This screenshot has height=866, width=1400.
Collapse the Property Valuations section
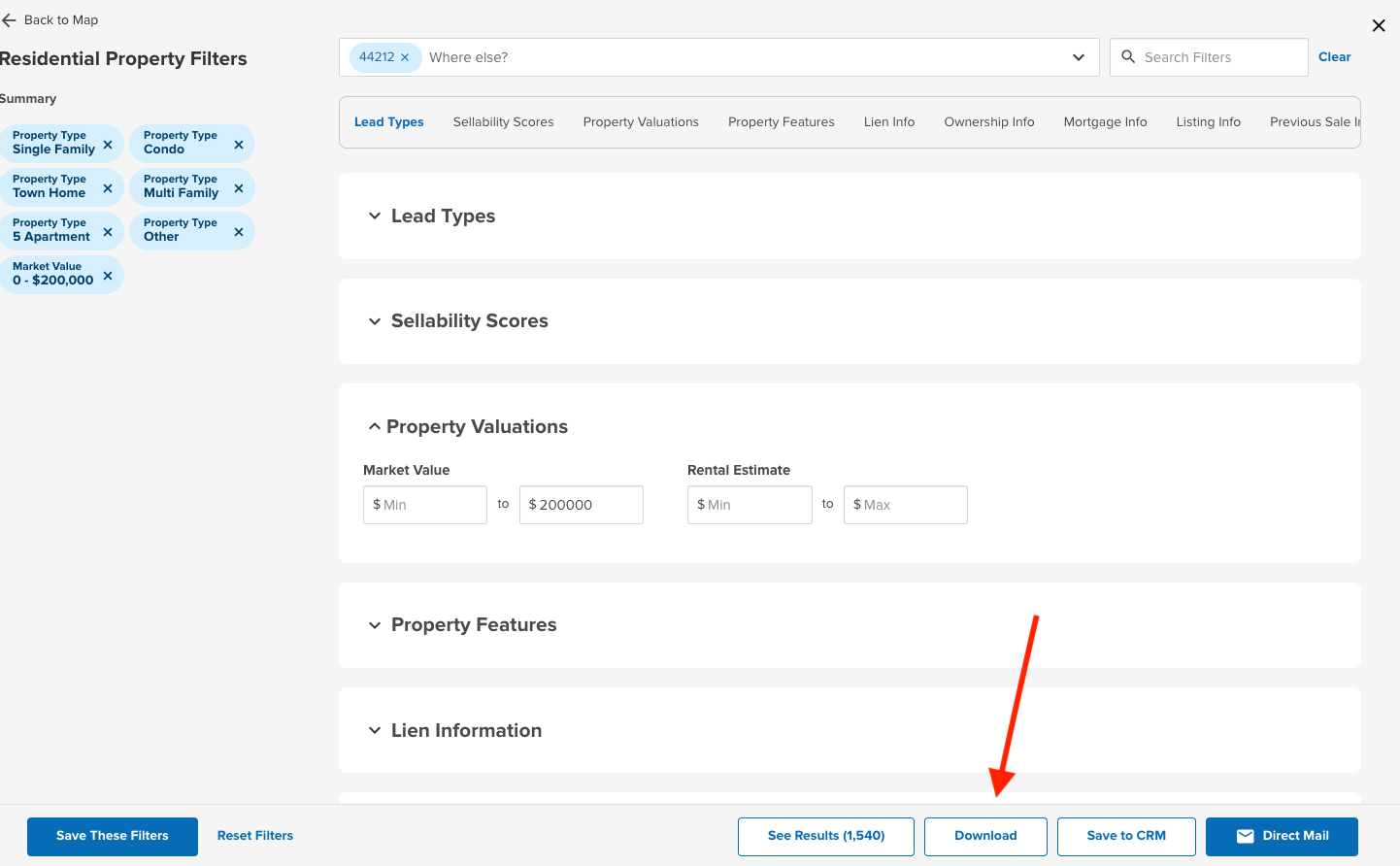click(374, 427)
